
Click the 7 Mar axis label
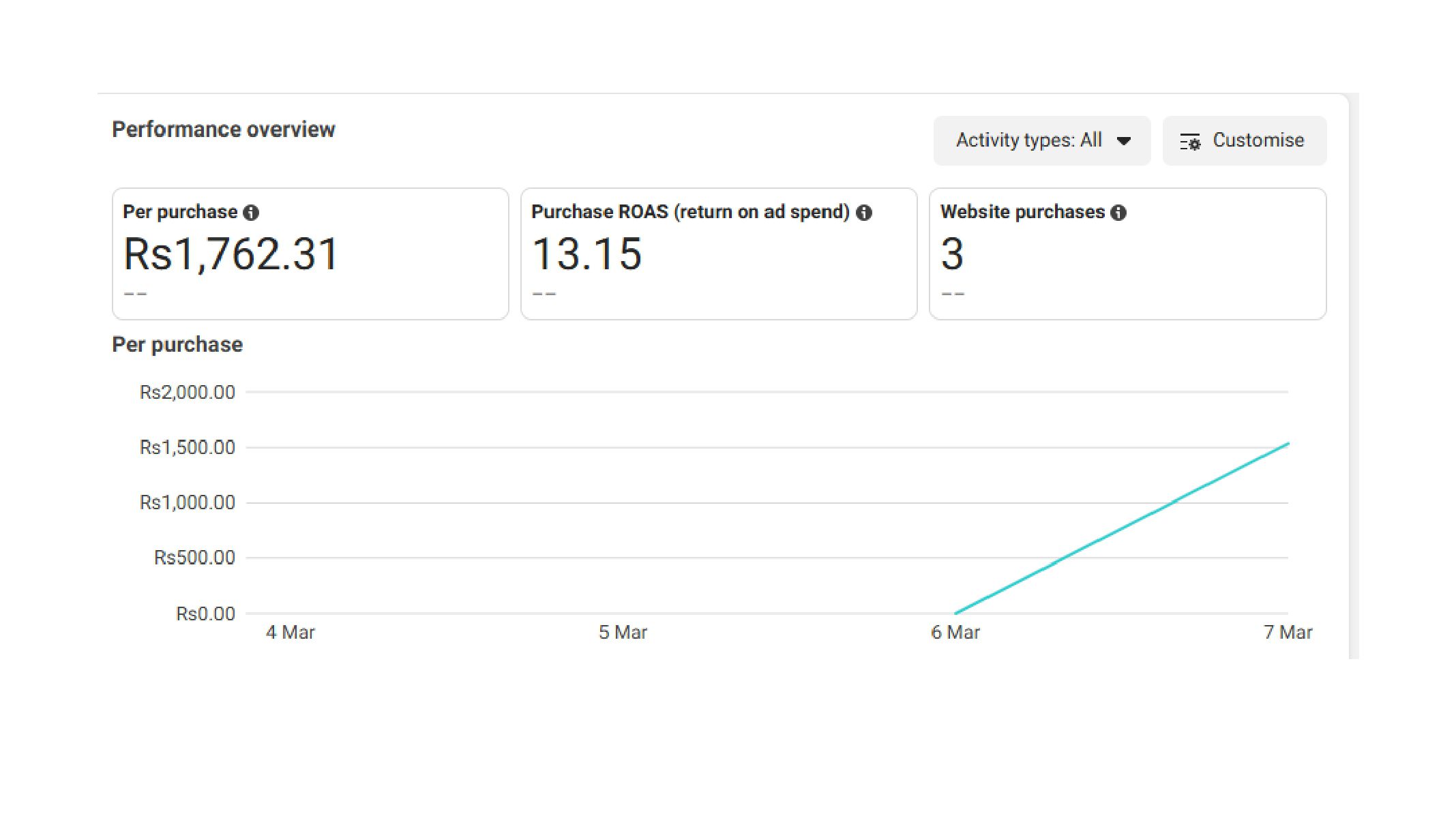pyautogui.click(x=1287, y=633)
